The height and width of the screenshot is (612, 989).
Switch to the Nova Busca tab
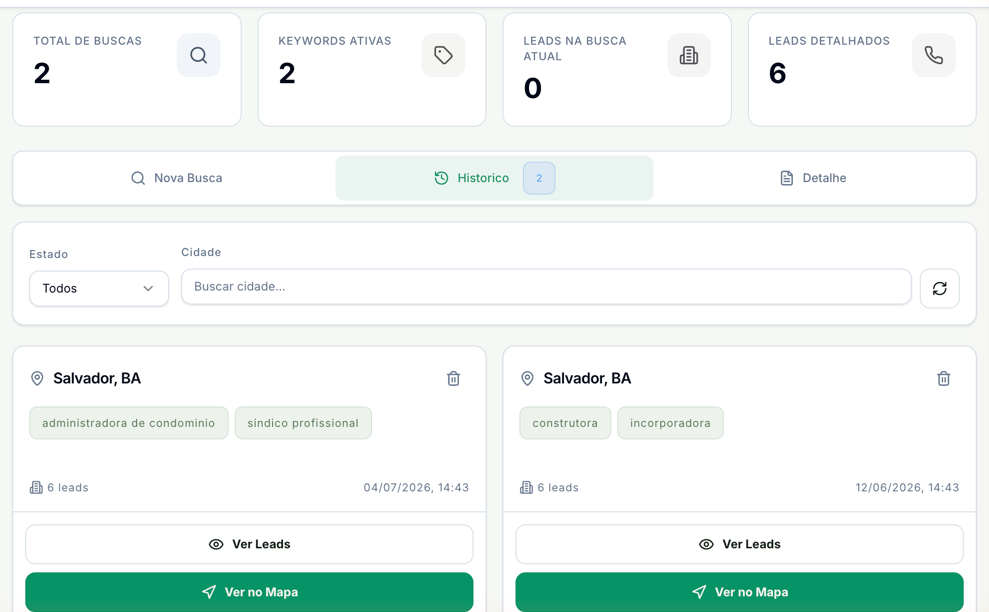tap(177, 178)
